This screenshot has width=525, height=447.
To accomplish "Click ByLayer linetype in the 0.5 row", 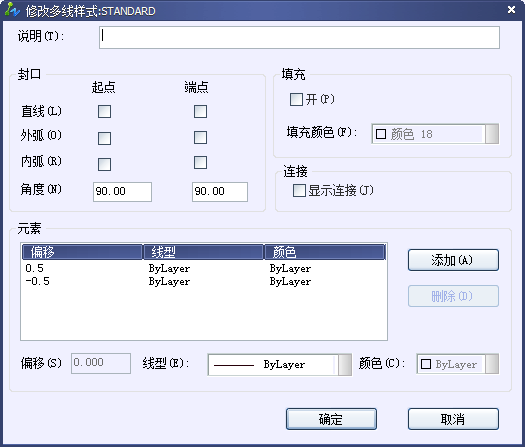I will [x=169, y=269].
